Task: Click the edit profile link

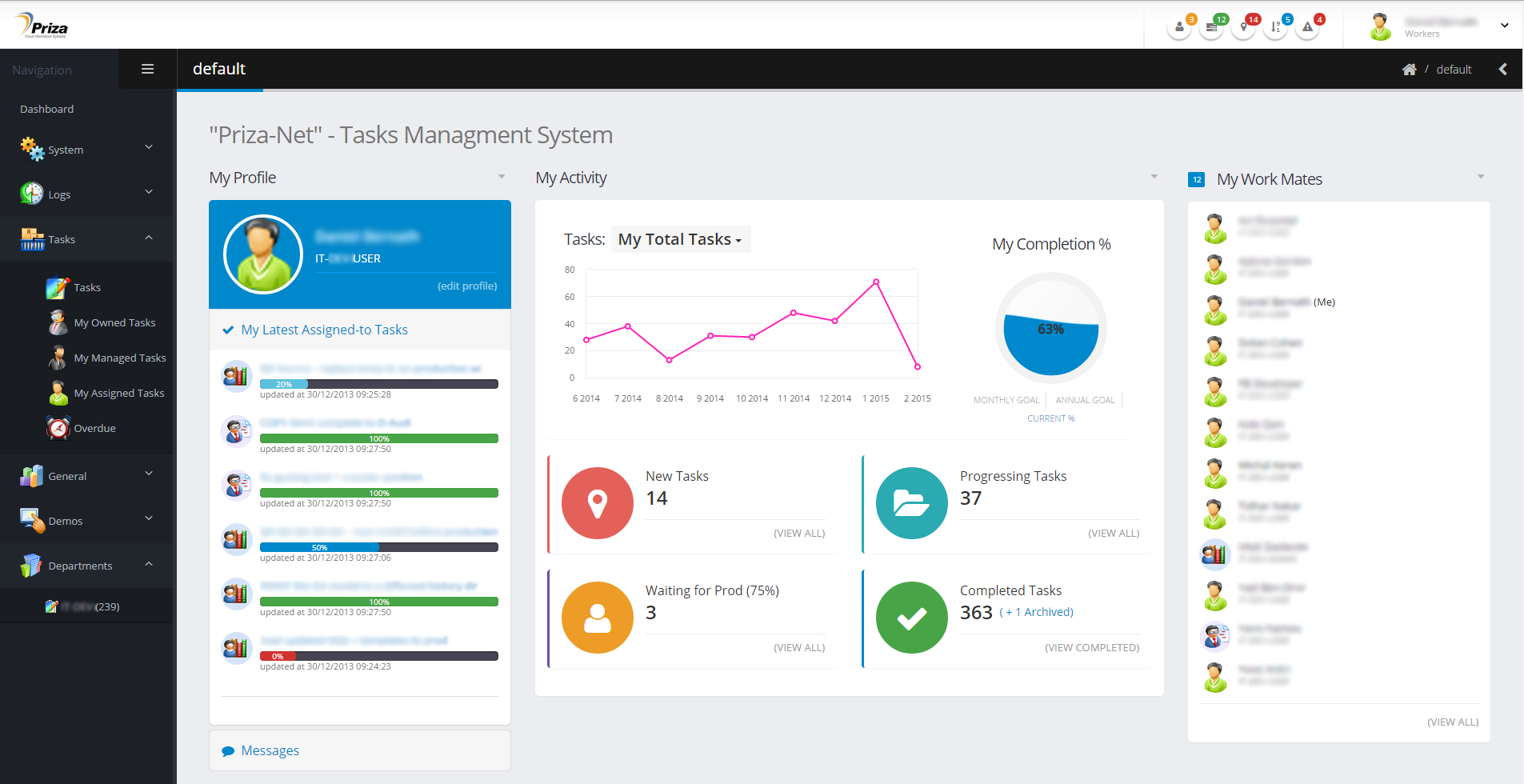Action: pyautogui.click(x=467, y=286)
